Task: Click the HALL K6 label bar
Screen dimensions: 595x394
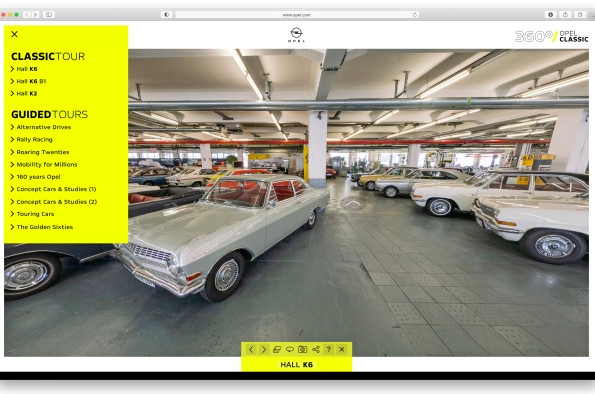Action: [x=296, y=365]
